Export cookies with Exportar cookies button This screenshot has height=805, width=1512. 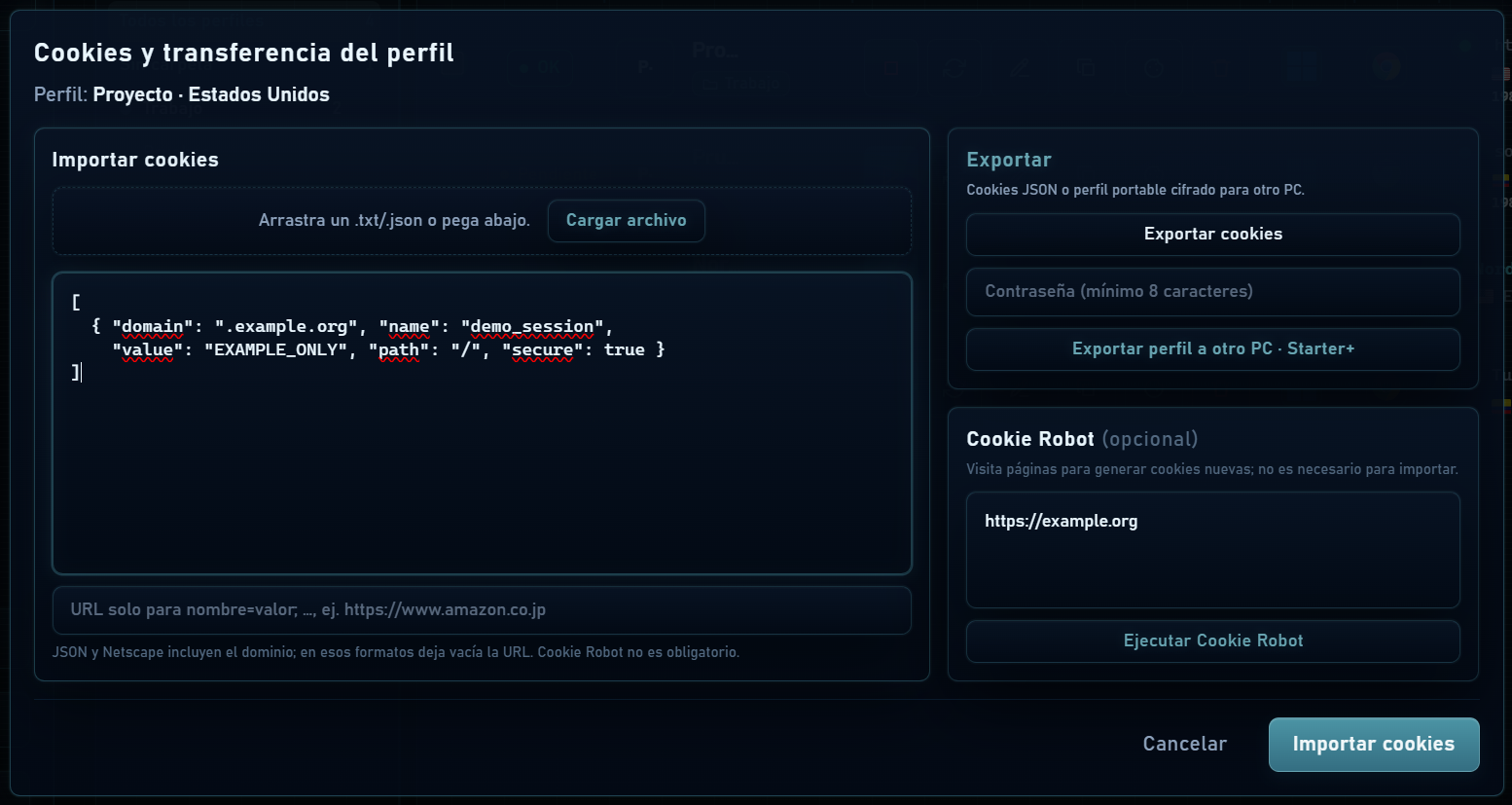1212,235
